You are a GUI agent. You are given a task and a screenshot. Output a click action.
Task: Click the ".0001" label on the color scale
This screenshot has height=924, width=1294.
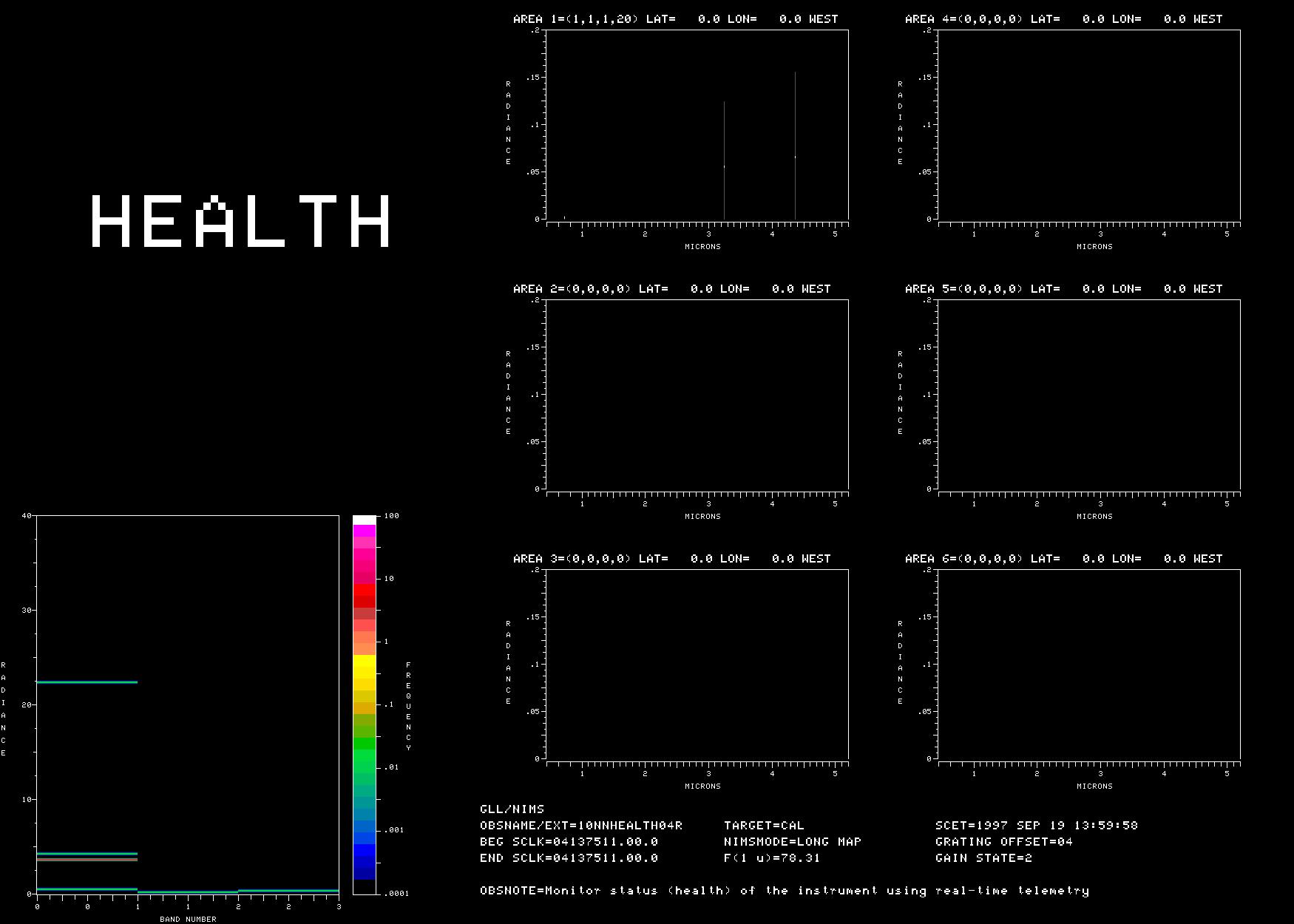pos(397,893)
